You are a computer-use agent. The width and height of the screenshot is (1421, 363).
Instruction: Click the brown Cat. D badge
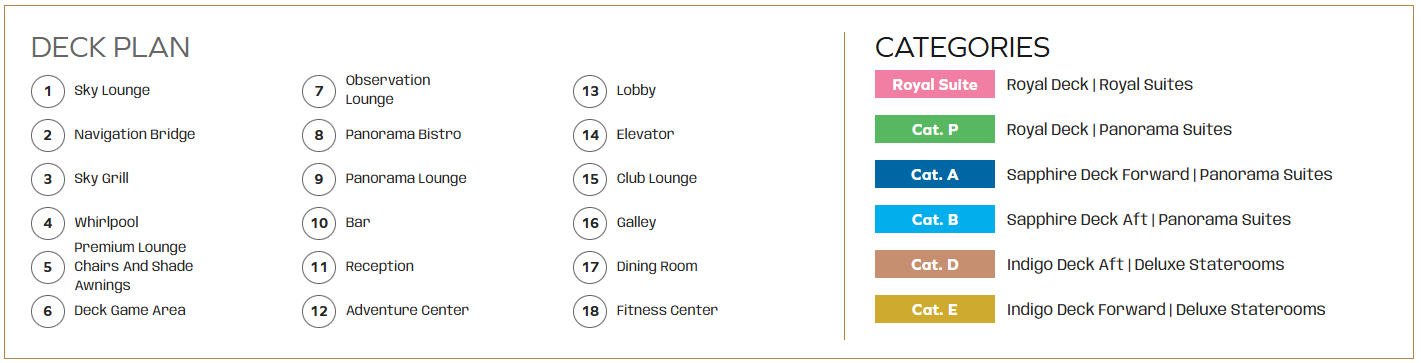(935, 264)
